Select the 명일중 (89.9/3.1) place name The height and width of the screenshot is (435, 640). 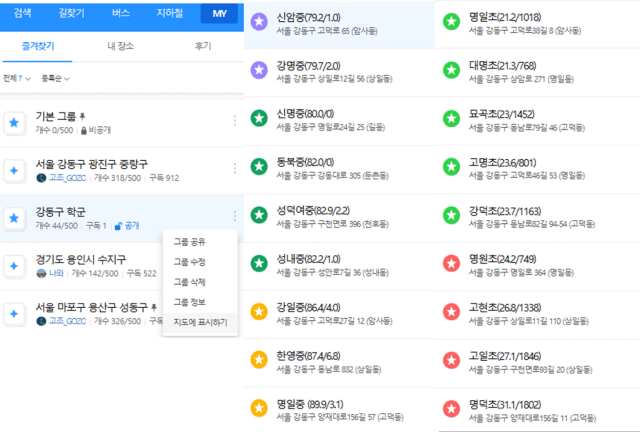pos(310,404)
